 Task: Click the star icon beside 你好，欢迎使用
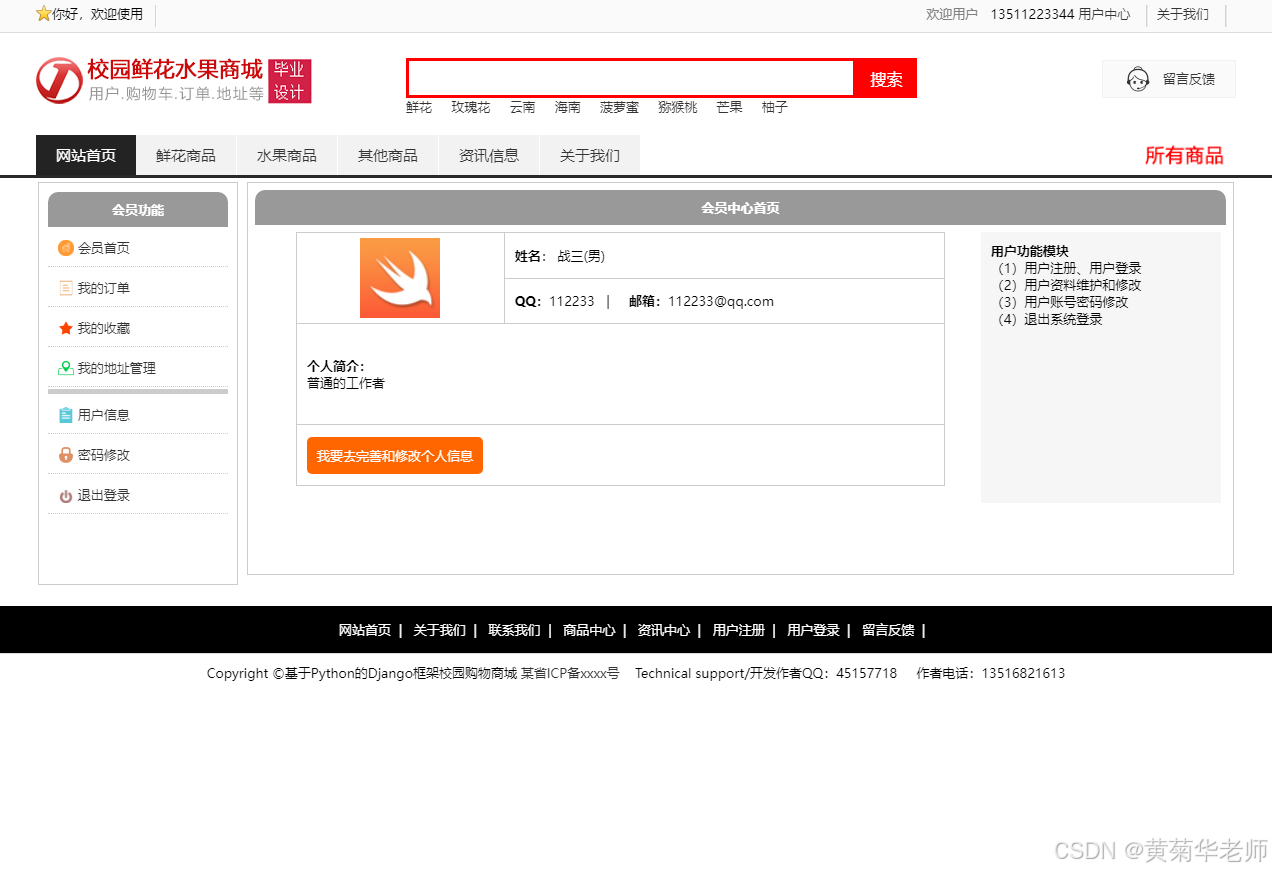pos(43,14)
